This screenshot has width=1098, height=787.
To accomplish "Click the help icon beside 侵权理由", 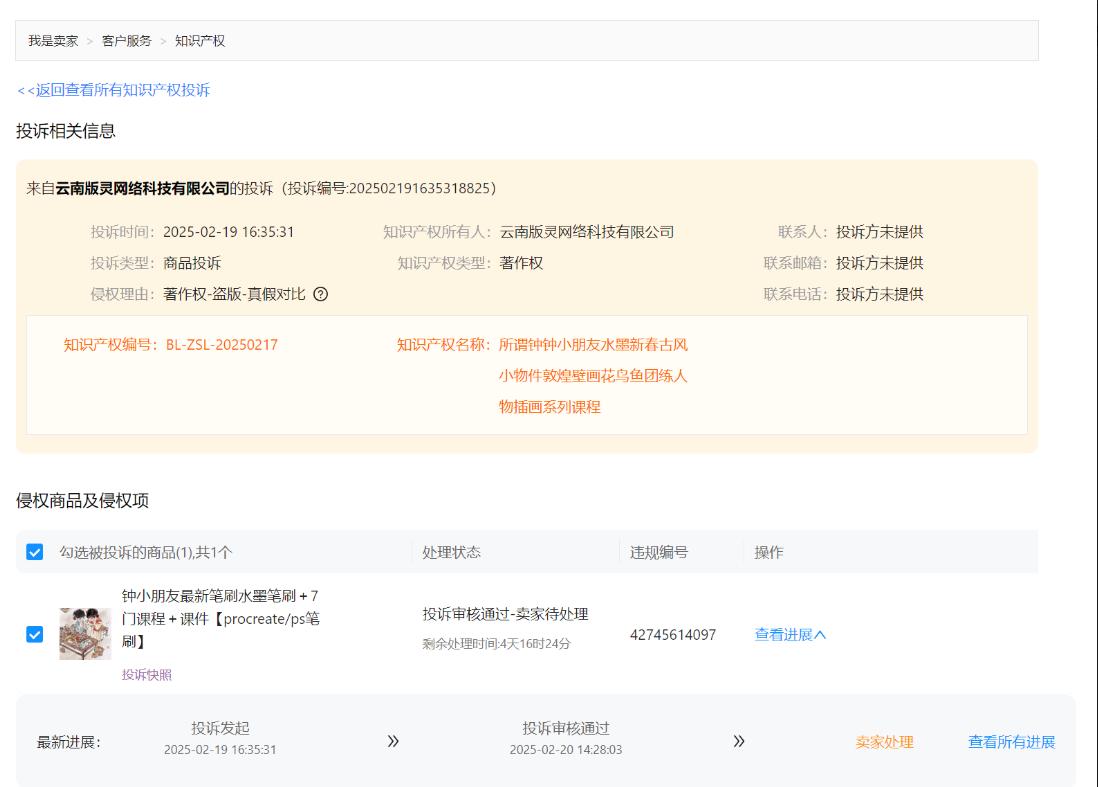I will coord(321,294).
